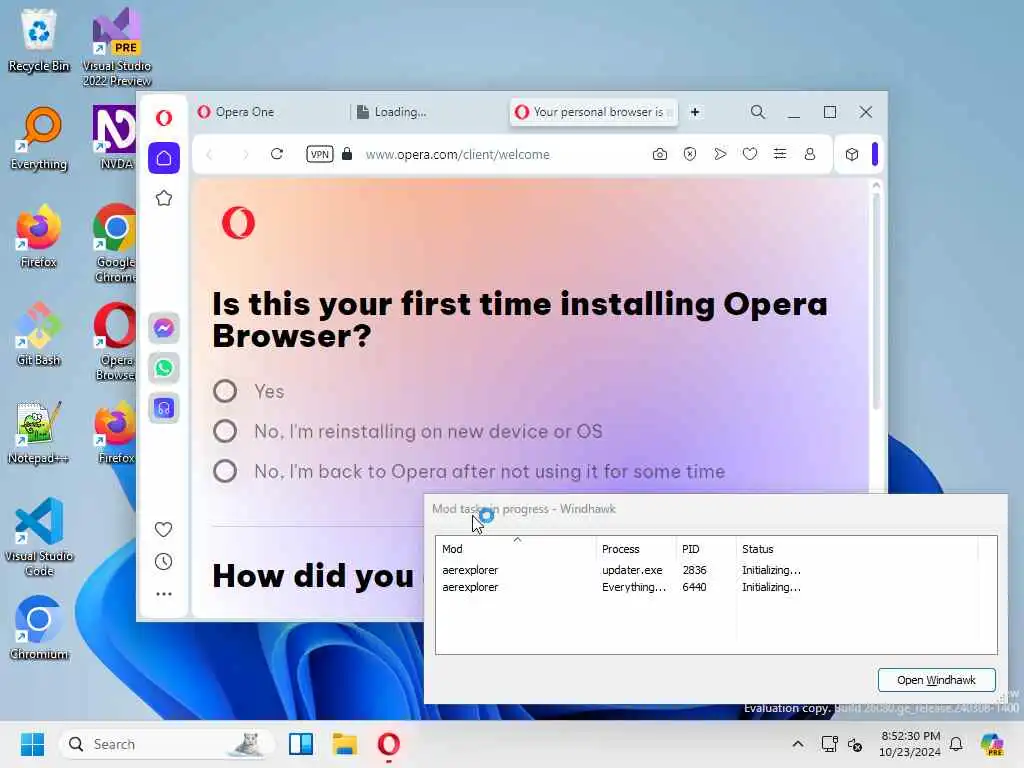Open the purple Aria AI sidebar icon
The image size is (1024, 768).
[164, 408]
